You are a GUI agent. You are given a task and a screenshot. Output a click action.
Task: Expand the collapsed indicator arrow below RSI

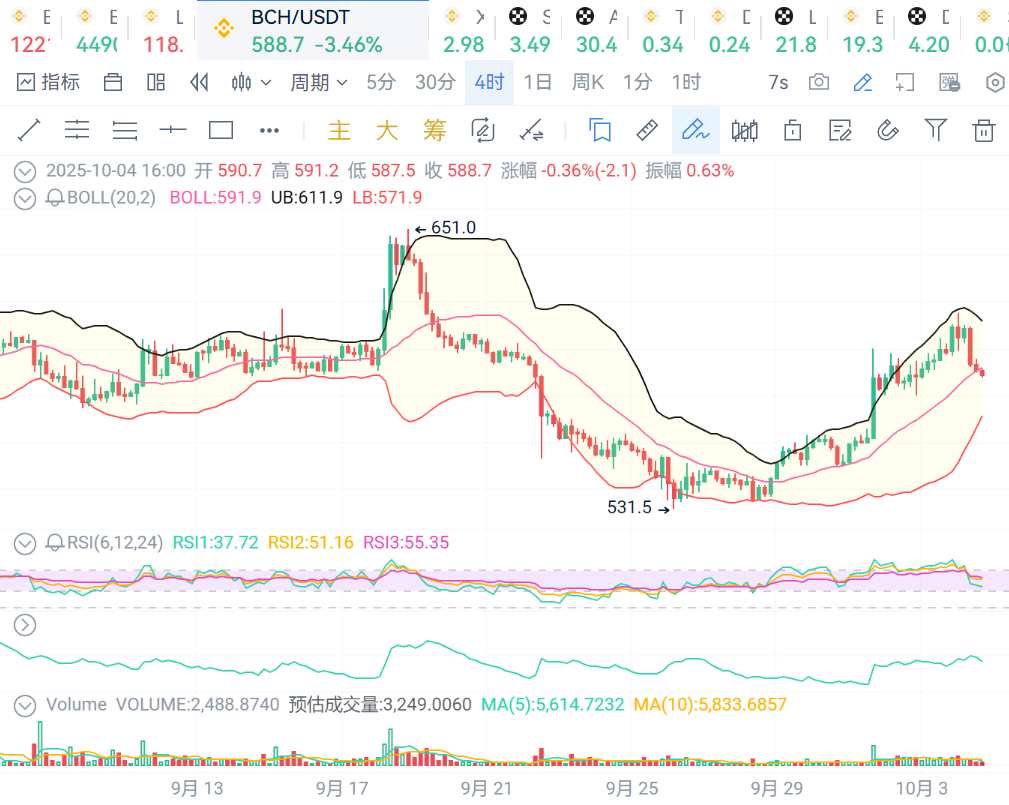tap(24, 625)
